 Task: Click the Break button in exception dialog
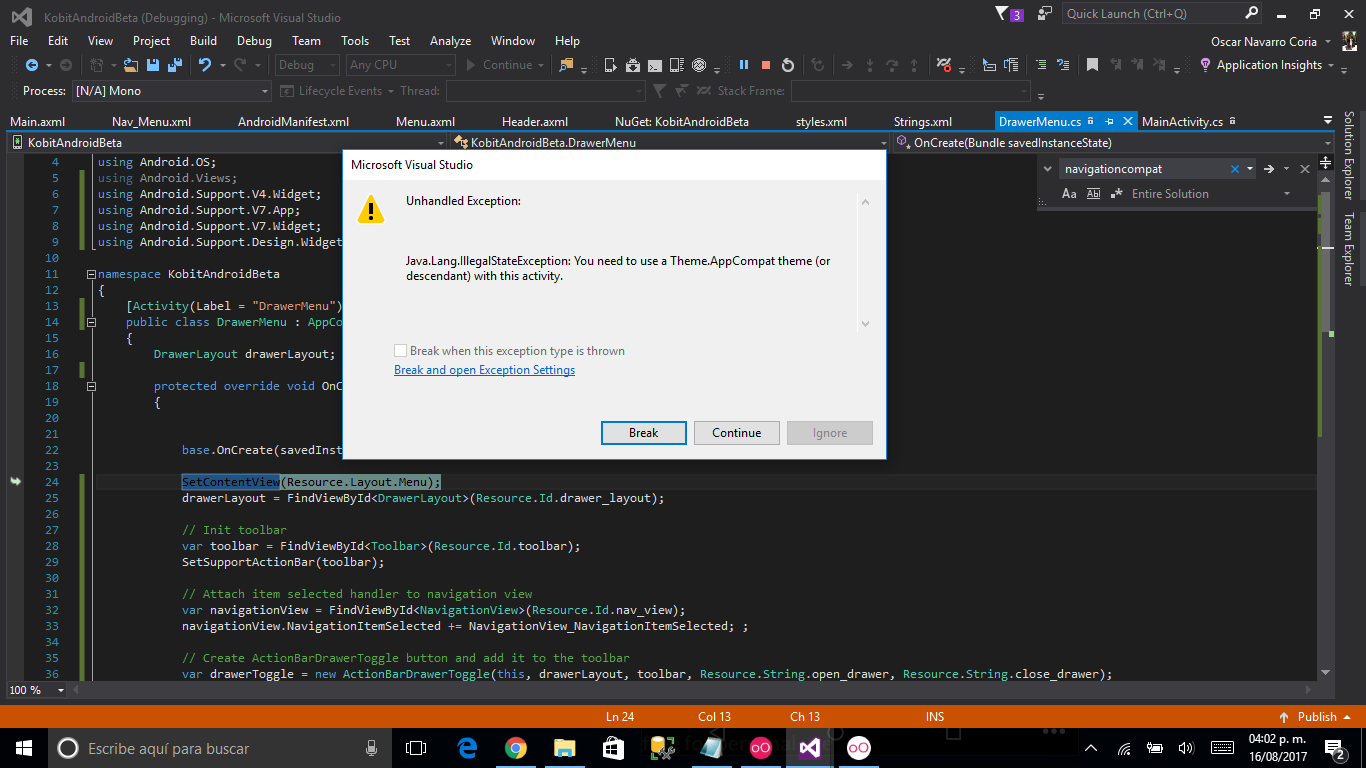643,433
